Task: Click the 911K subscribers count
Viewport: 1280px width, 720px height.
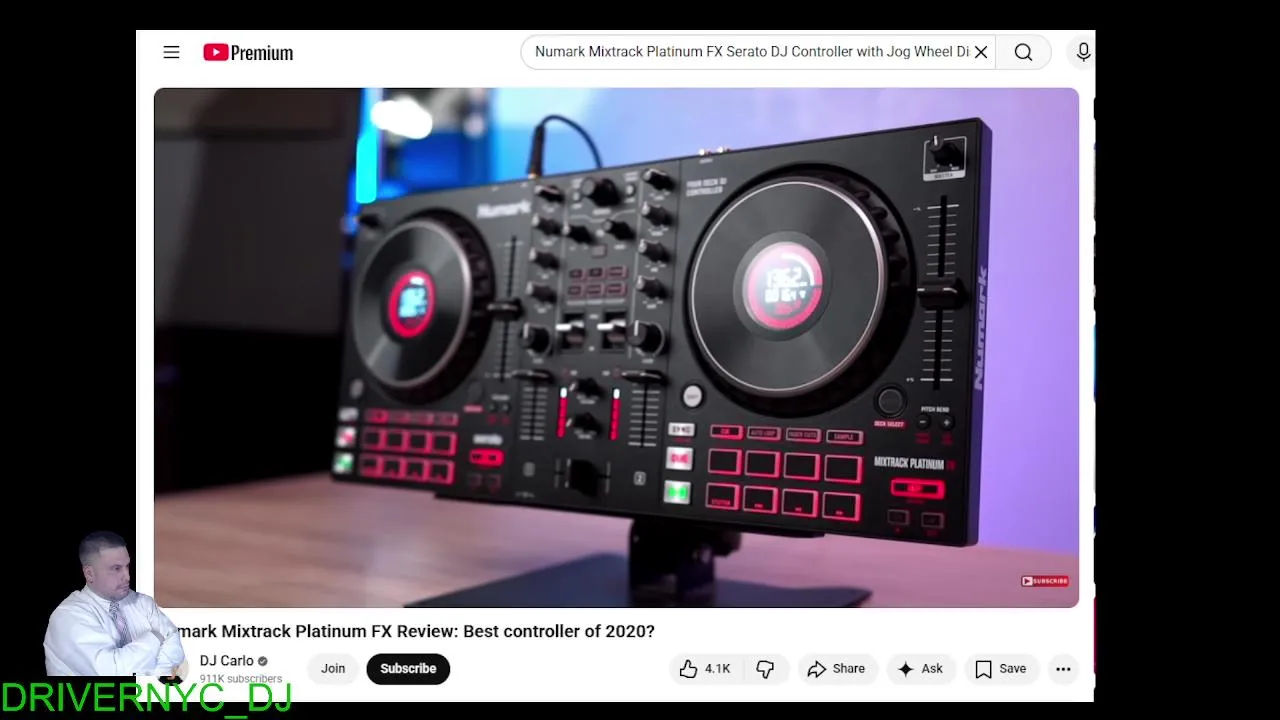Action: point(241,679)
